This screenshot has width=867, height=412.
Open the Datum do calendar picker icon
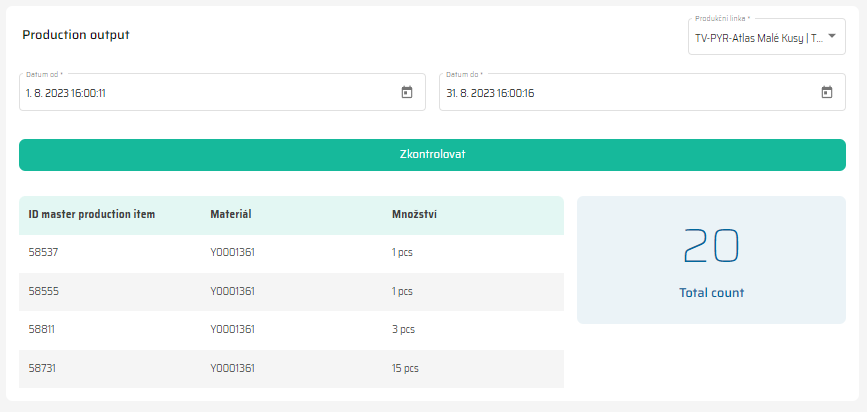click(827, 92)
